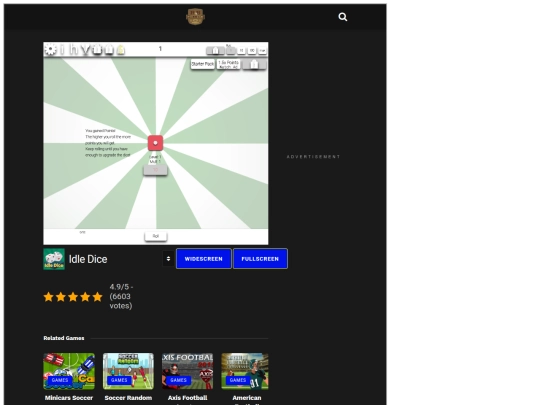Screen dimensions: 540x405
Task: Open the 'Soccer Random' title link
Action: pos(128,398)
